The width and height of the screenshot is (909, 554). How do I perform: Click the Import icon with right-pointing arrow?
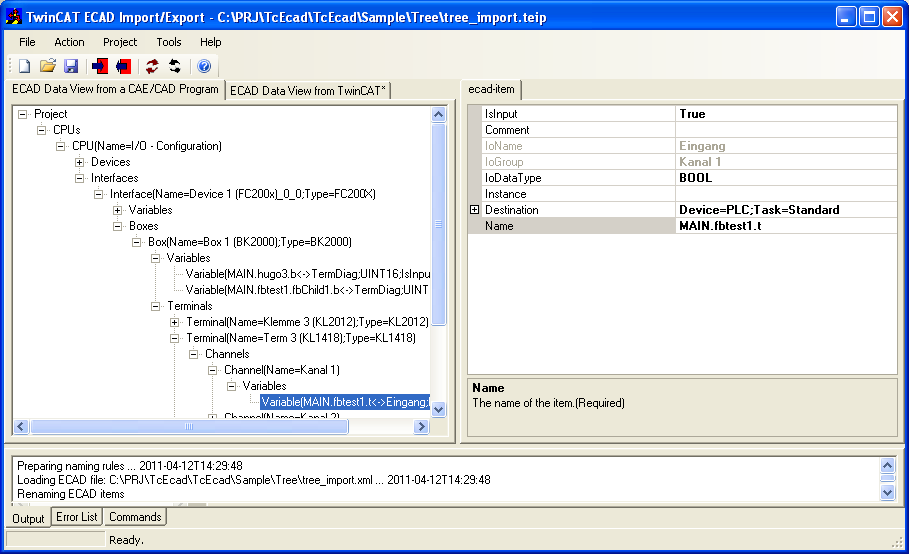pyautogui.click(x=100, y=66)
